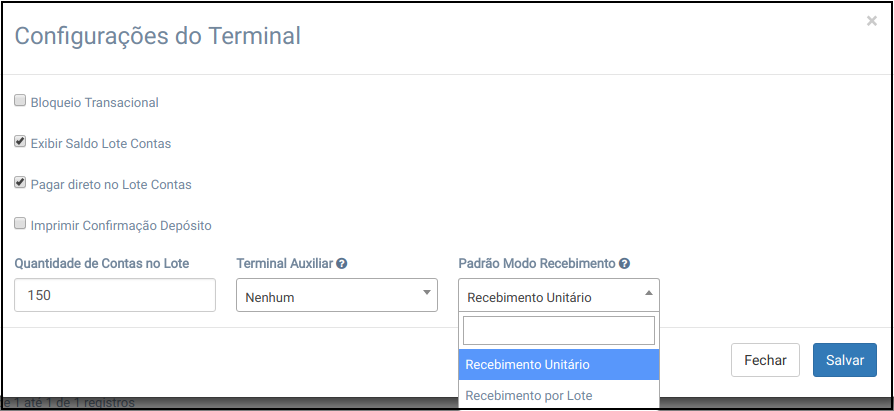Click the arrow on the Nenhum combo box
Viewport: 894px width, 411px height.
point(426,293)
